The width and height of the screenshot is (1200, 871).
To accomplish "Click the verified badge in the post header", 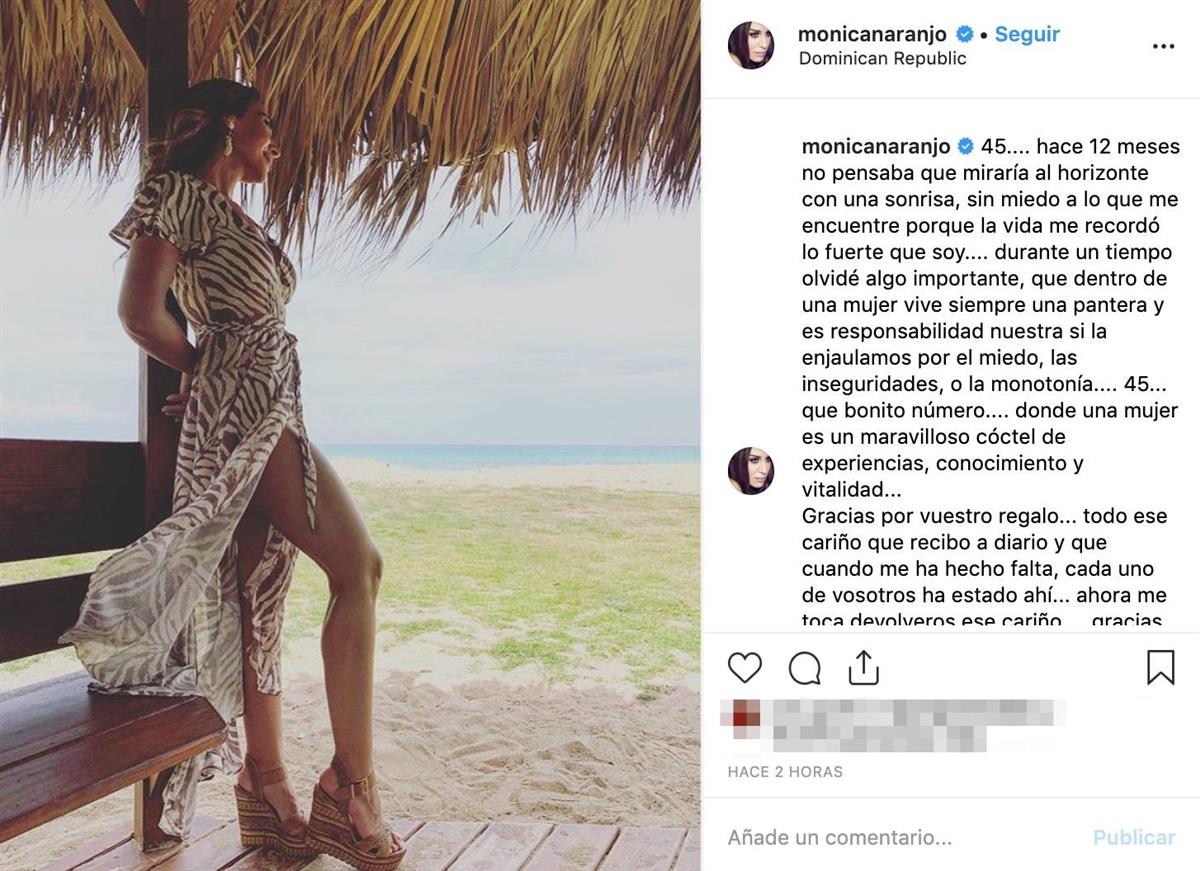I will coord(965,34).
